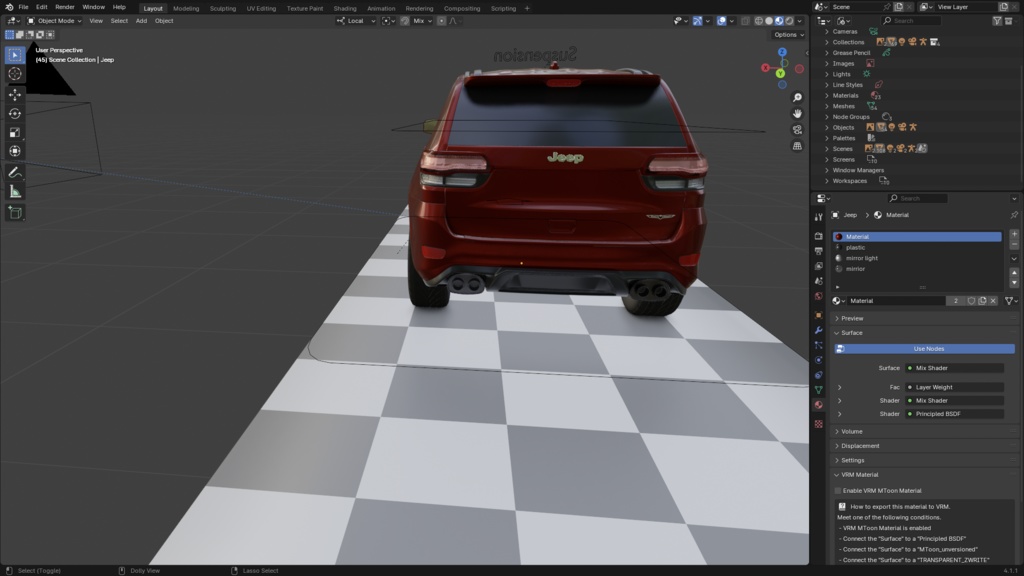The height and width of the screenshot is (576, 1024).
Task: Open the Texture properties tab
Action: (x=818, y=424)
